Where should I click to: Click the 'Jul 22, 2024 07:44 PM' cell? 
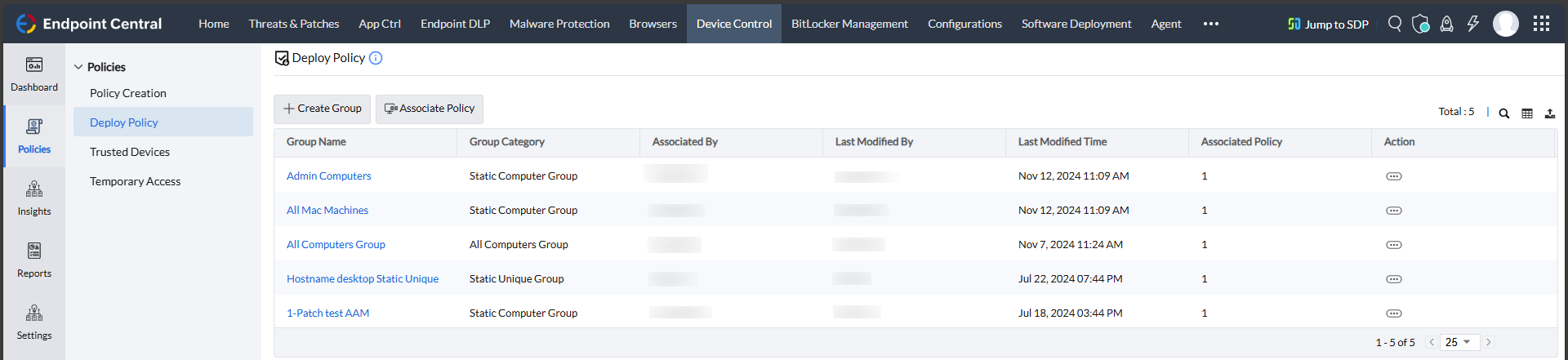click(x=1070, y=279)
